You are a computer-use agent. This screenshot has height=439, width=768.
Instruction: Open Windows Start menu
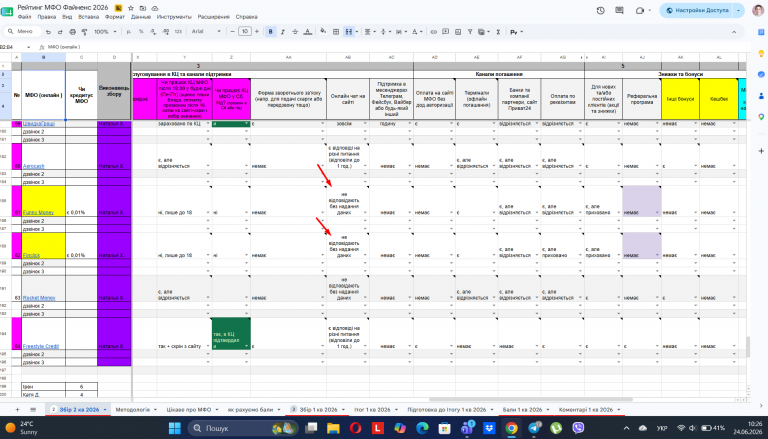click(175, 428)
